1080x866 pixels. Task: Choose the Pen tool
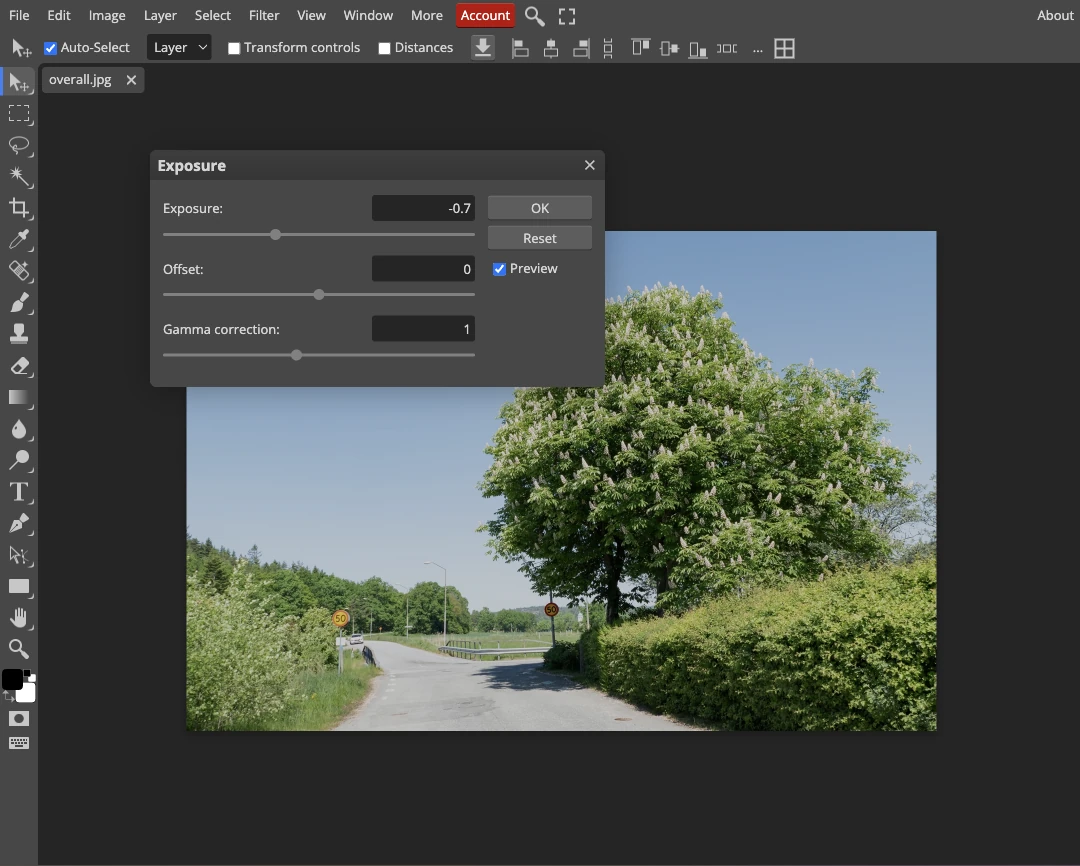(19, 524)
